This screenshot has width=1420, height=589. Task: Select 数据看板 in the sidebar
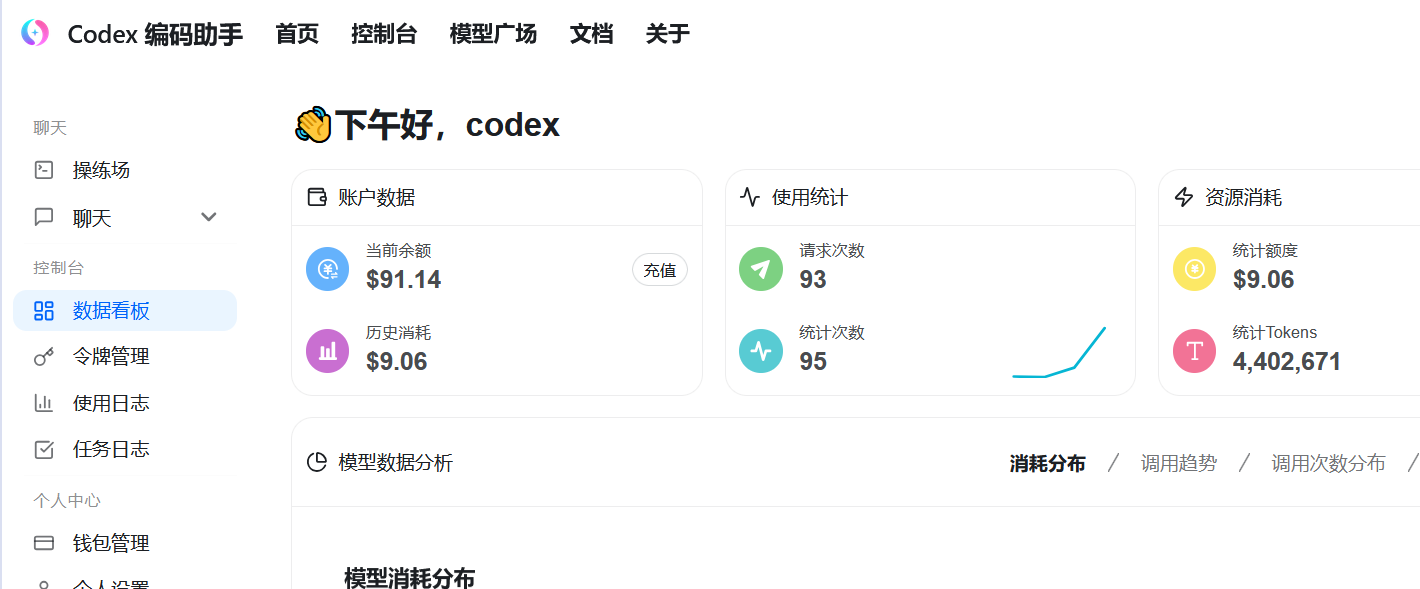[x=111, y=311]
